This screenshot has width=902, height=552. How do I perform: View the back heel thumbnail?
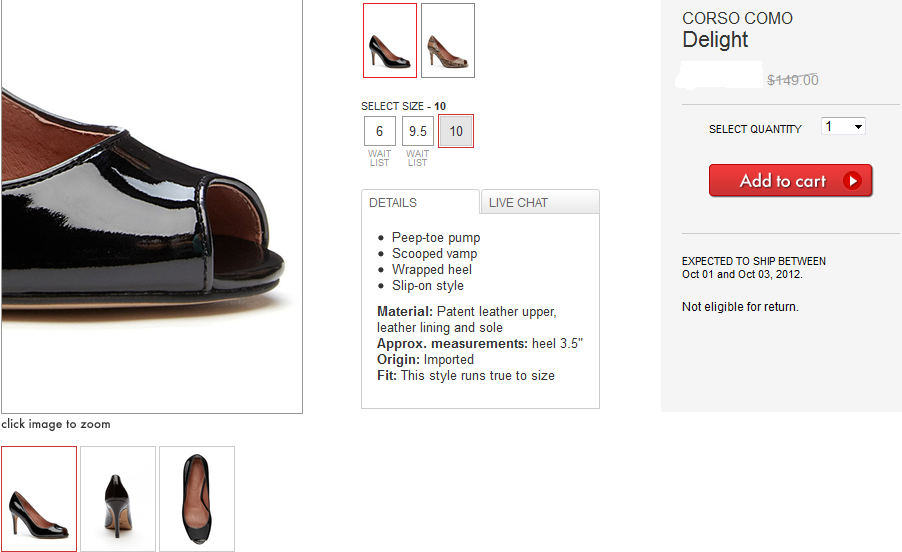coord(118,498)
